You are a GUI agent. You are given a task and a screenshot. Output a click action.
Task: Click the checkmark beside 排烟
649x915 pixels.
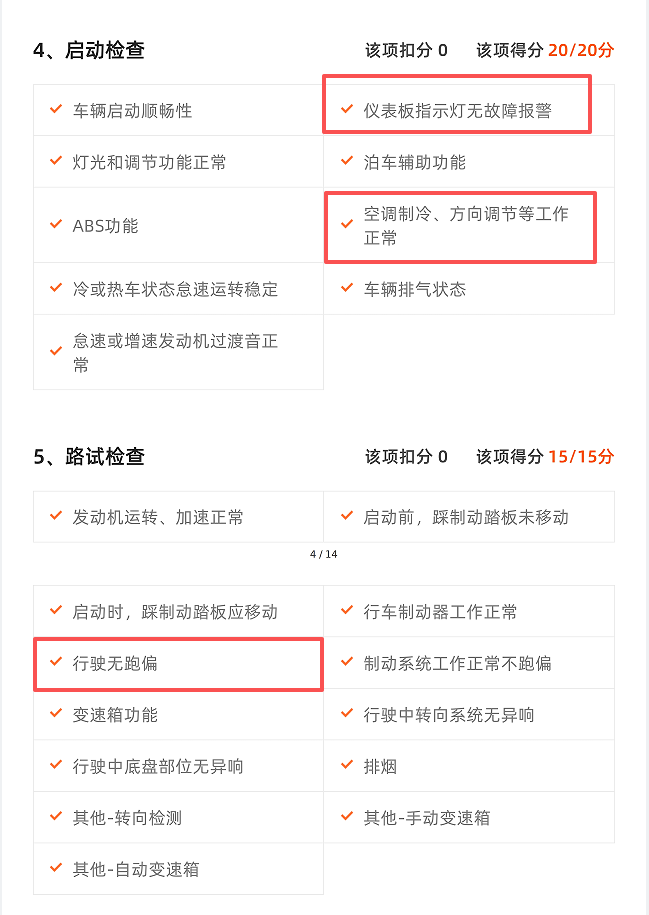click(x=347, y=766)
